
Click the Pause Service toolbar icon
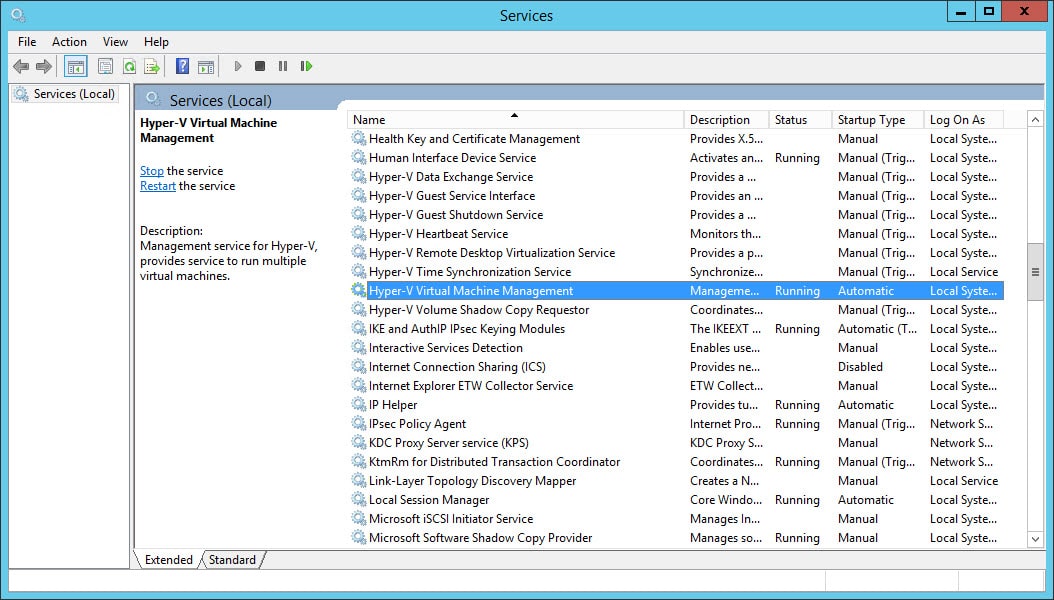click(283, 66)
